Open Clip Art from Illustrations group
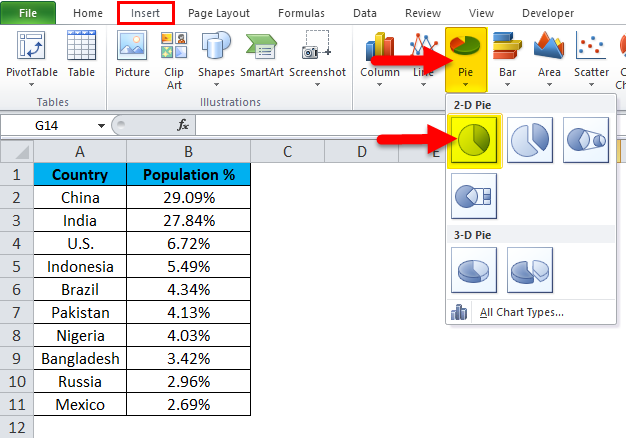The image size is (626, 438). point(174,45)
